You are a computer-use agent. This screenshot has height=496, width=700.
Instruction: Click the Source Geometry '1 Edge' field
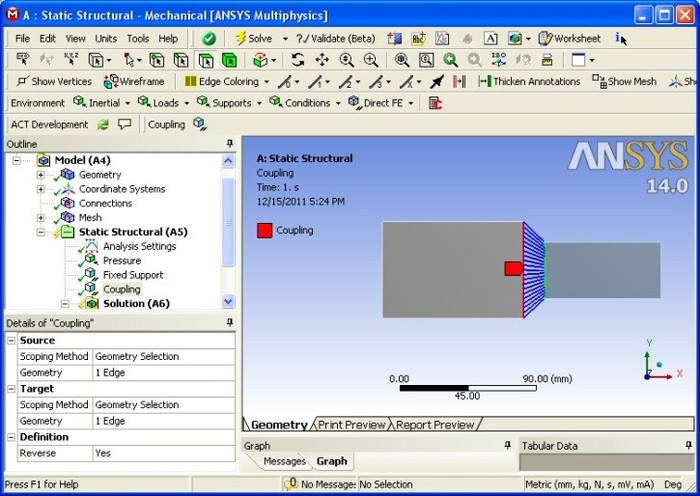164,373
